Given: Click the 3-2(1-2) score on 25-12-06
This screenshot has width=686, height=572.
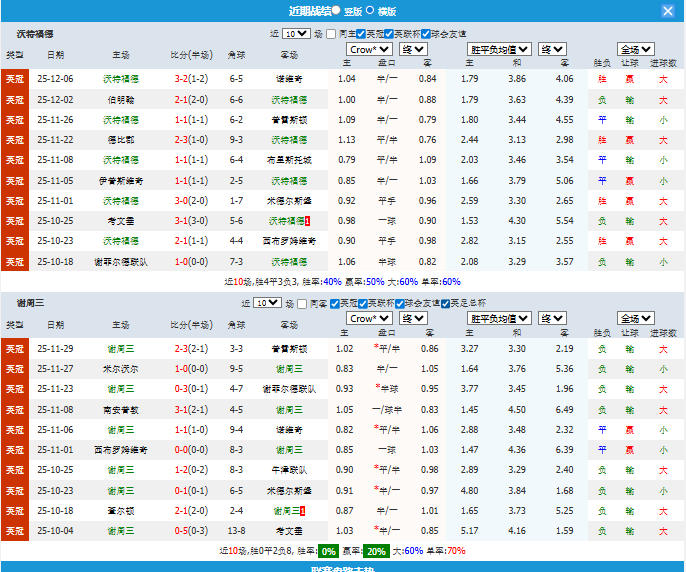Looking at the screenshot, I should click(x=191, y=78).
